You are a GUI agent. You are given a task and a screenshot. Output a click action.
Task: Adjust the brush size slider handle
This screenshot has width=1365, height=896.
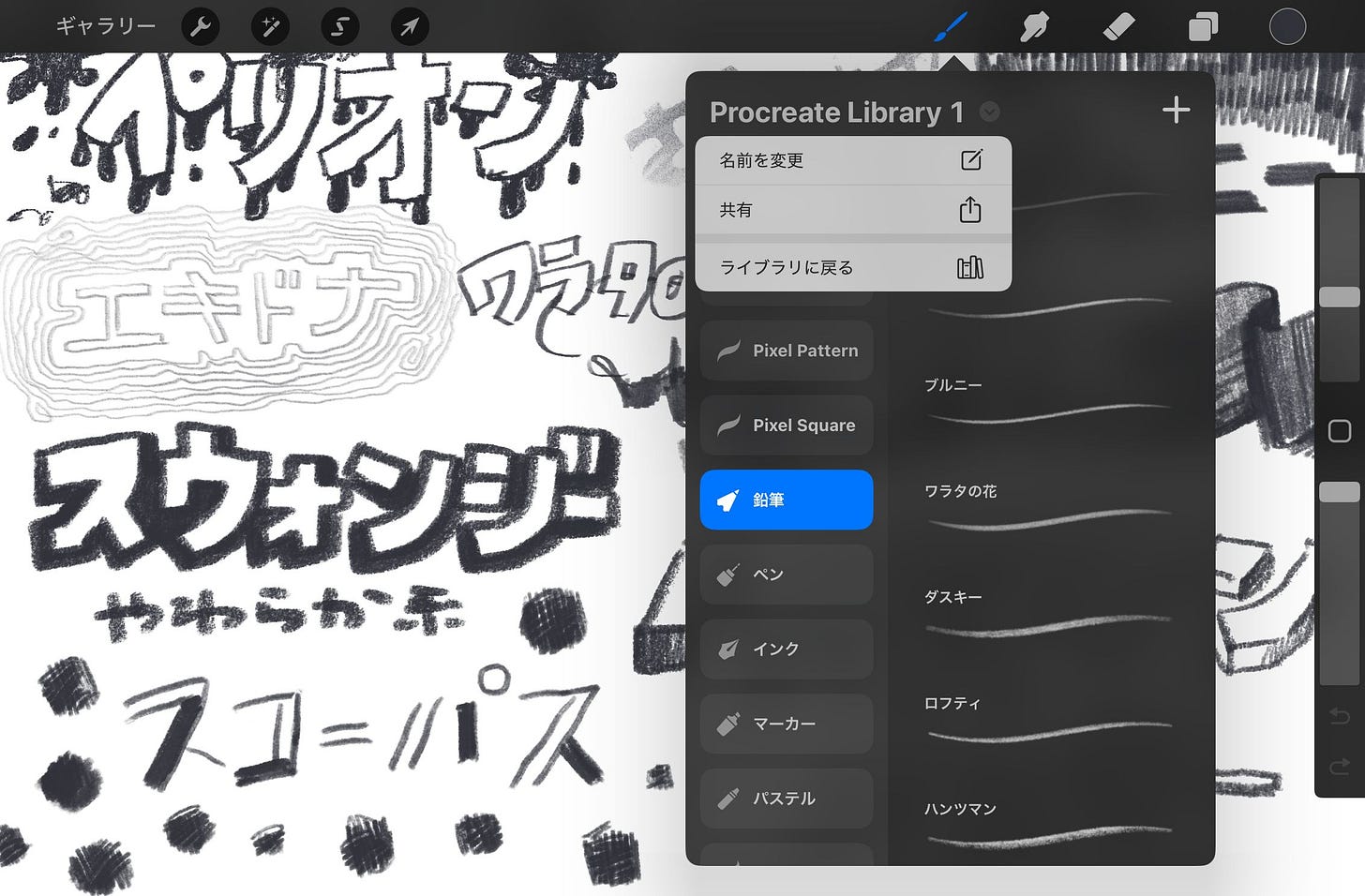(1340, 297)
